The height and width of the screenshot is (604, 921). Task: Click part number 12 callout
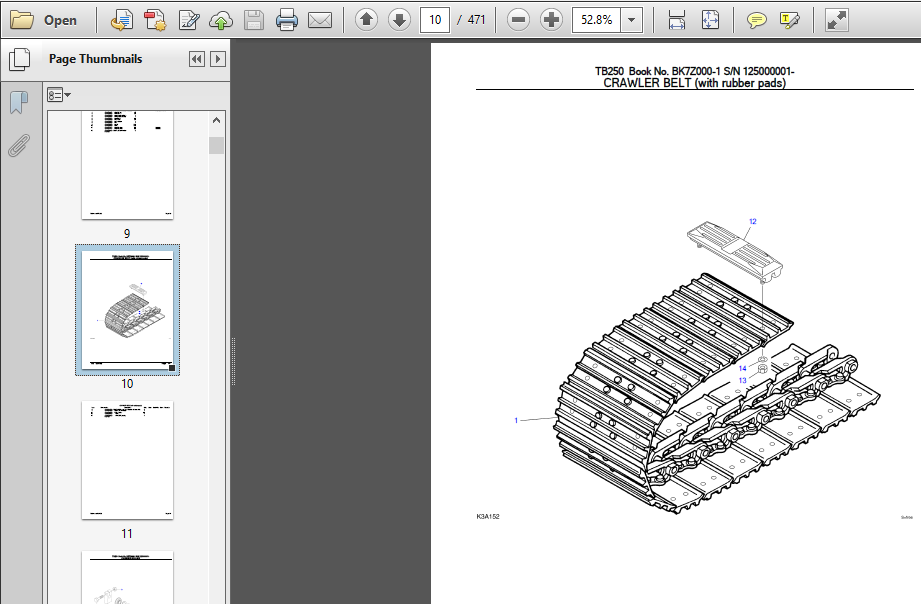point(753,222)
